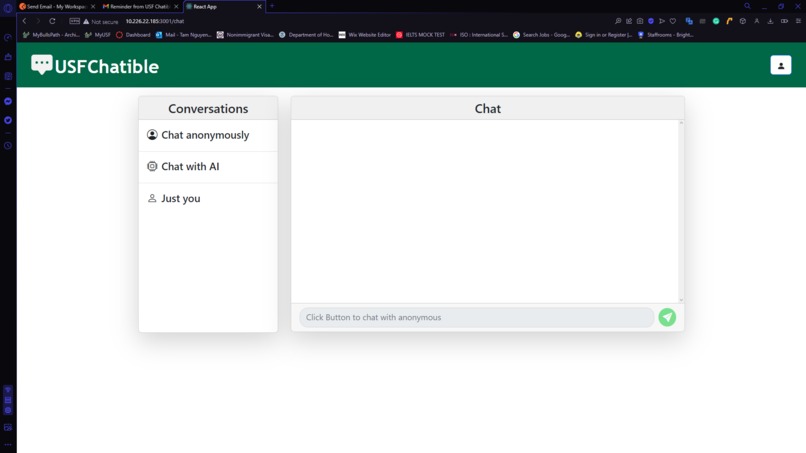Go back in browser history
Screen dimensions: 806x453
coord(24,21)
